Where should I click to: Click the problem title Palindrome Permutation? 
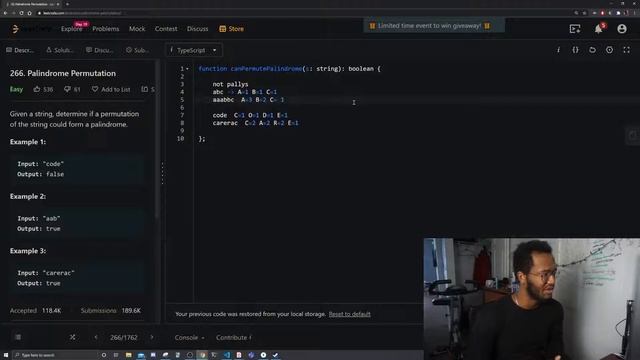[x=63, y=73]
